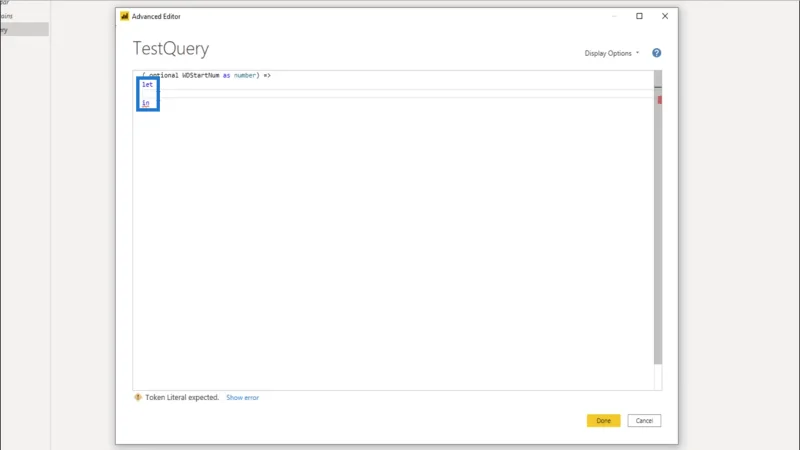Click the Cancel button
This screenshot has width=800, height=450.
pyautogui.click(x=644, y=420)
